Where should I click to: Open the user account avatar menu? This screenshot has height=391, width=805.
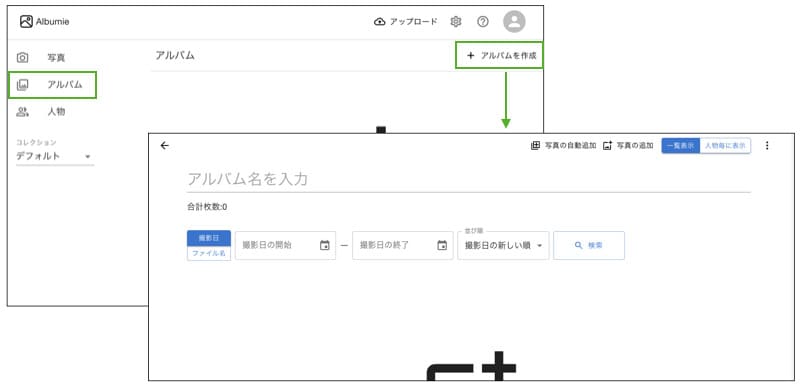coord(514,22)
